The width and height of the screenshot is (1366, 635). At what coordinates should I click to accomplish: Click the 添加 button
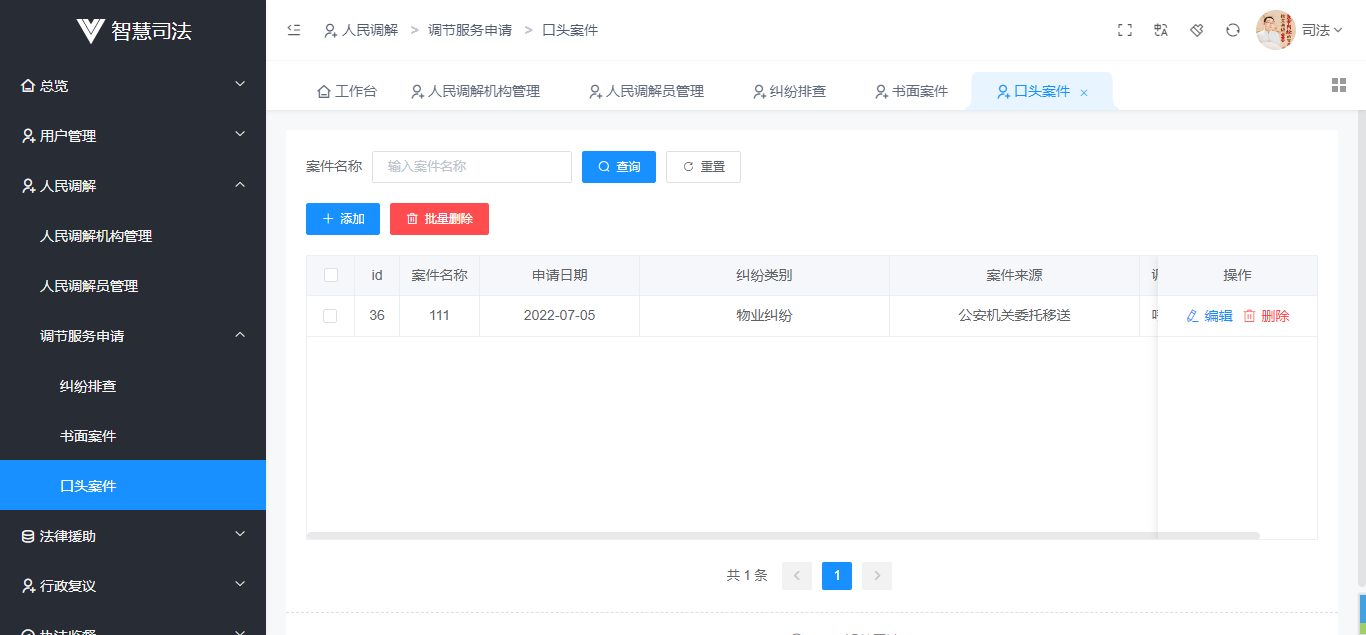[343, 219]
